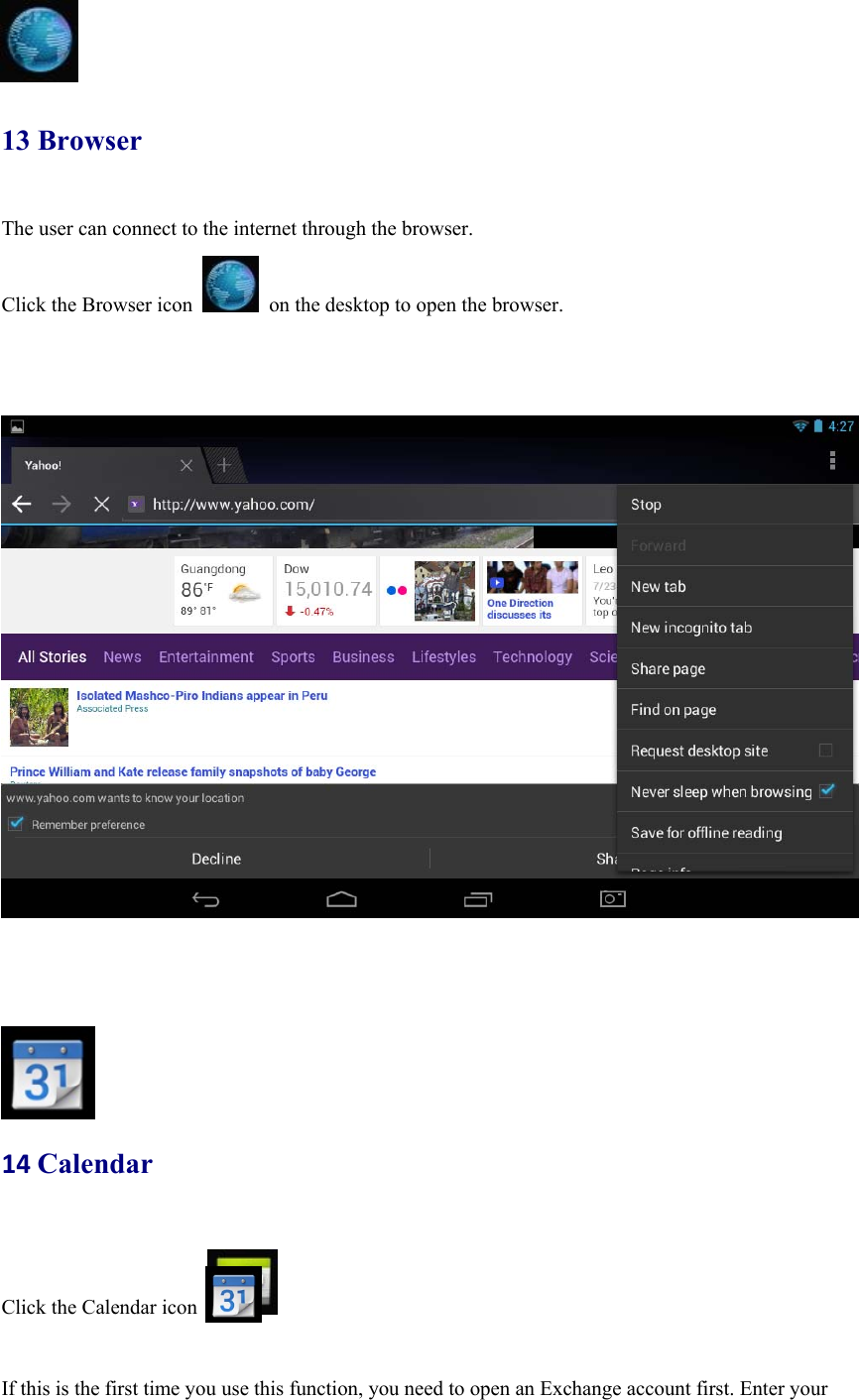Screen dimensions: 859x1400
Task: Click the greyed forward arrow in toolbar
Action: [61, 504]
